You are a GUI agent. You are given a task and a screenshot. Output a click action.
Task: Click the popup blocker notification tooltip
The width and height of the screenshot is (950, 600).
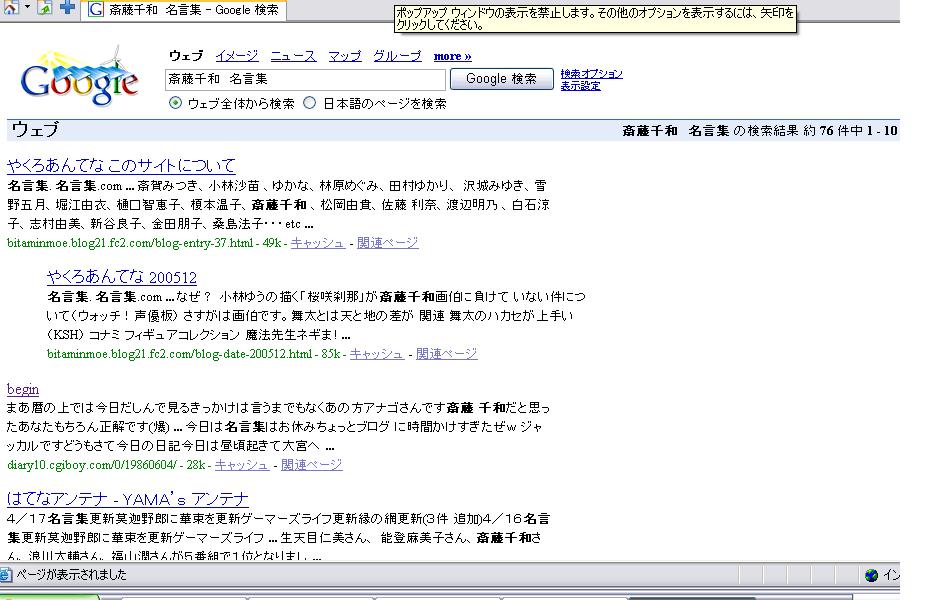(595, 19)
